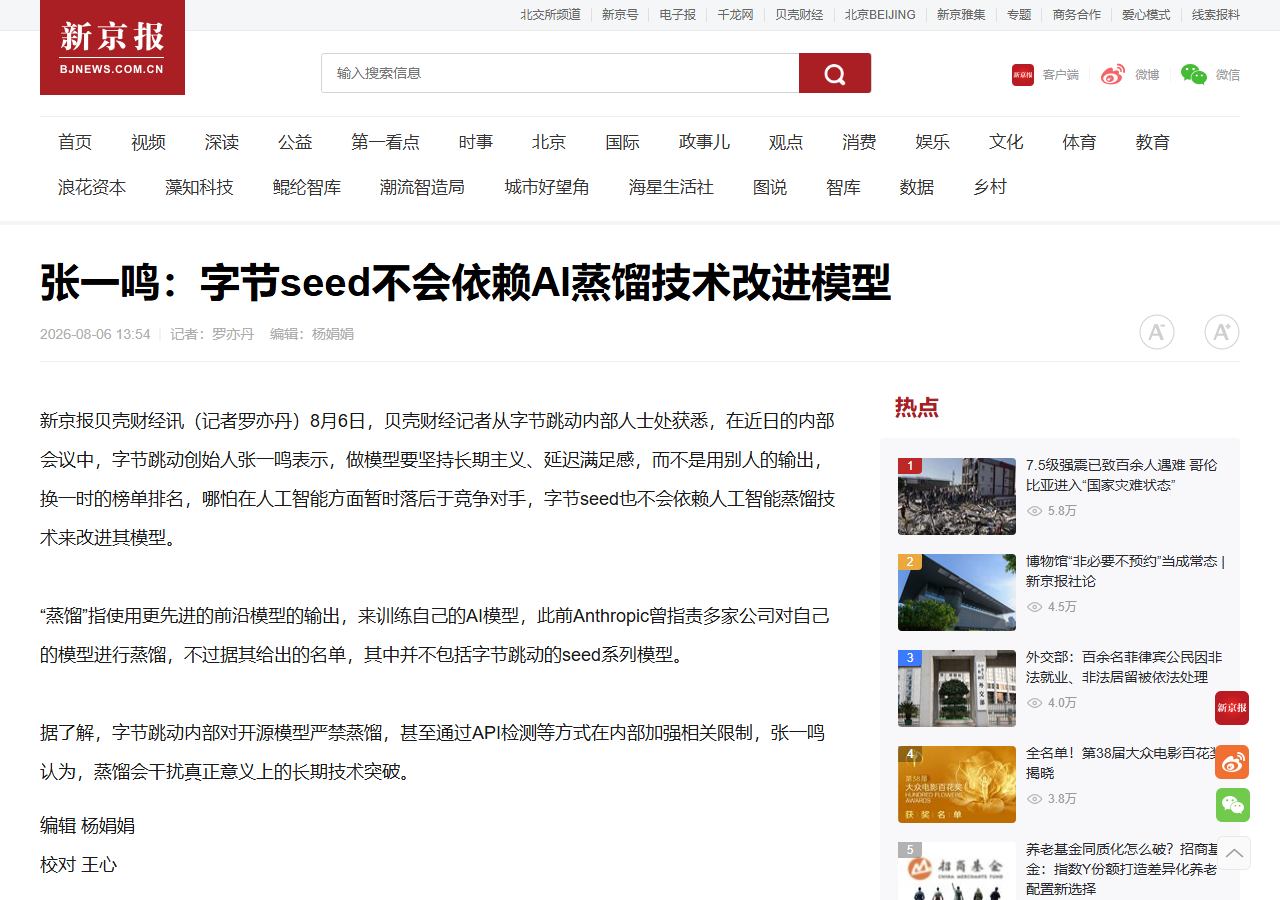Read 养老基金同质化怎么破 headline
The height and width of the screenshot is (900, 1280).
coord(1124,869)
